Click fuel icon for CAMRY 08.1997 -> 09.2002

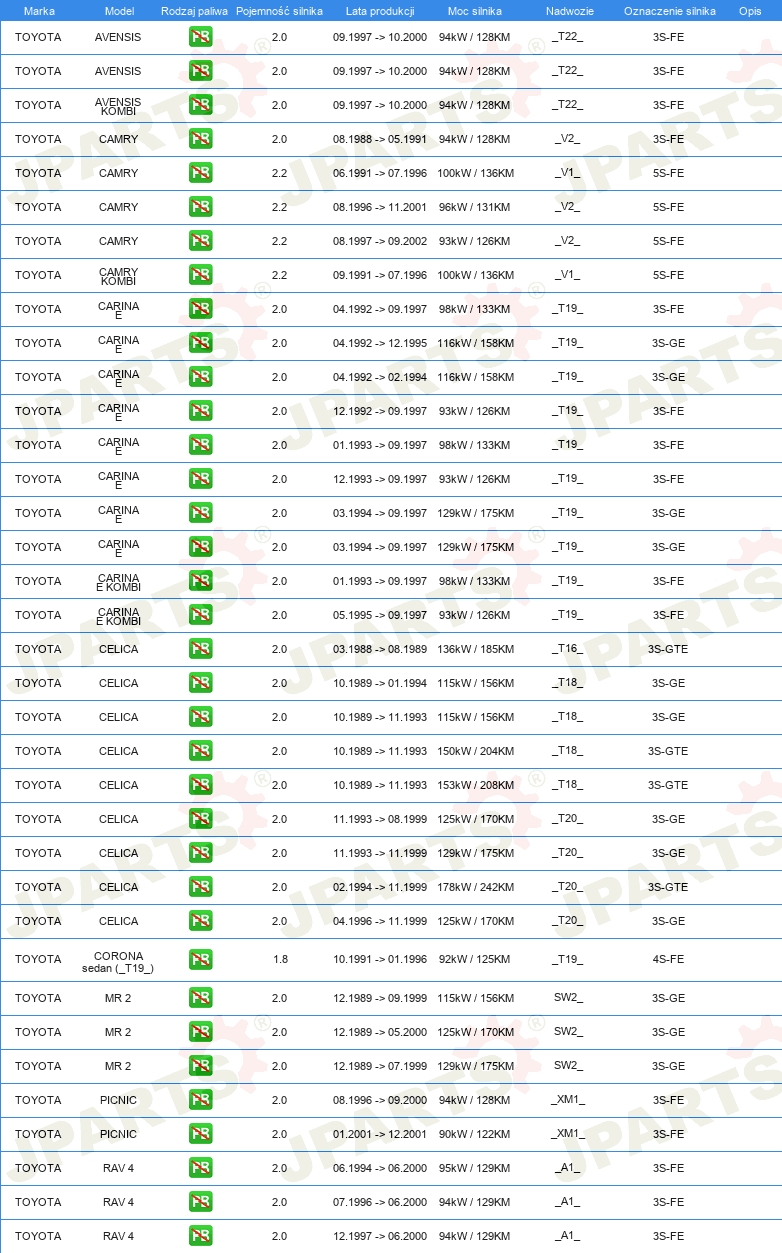click(201, 241)
